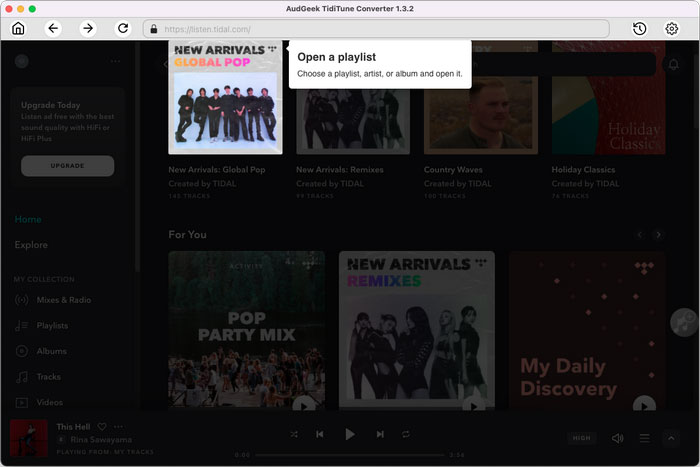Screen dimensions: 700x467
Task: Reload the page with the refresh icon
Action: coord(123,29)
